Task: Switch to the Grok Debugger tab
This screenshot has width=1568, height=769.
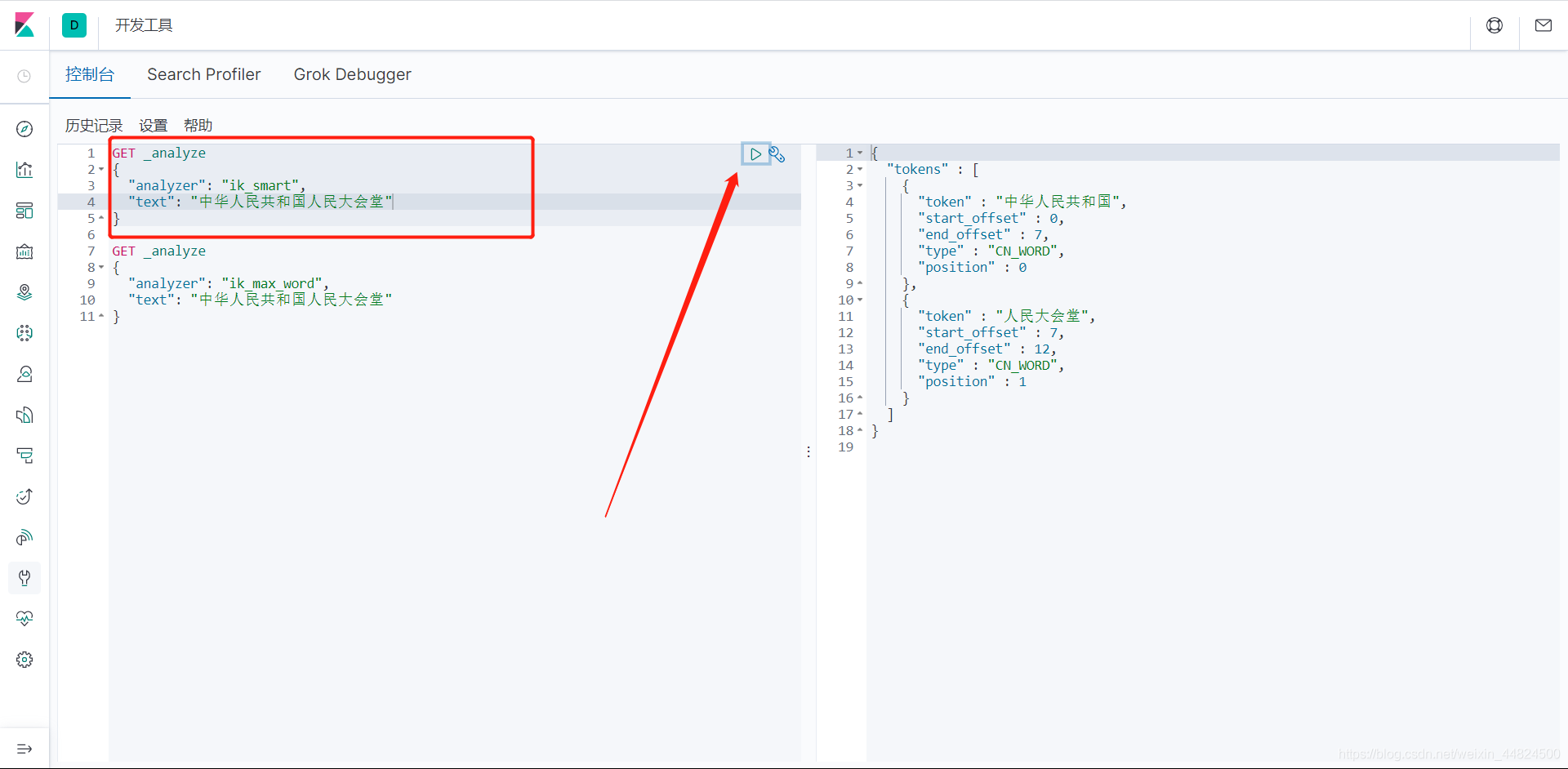Action: [353, 74]
